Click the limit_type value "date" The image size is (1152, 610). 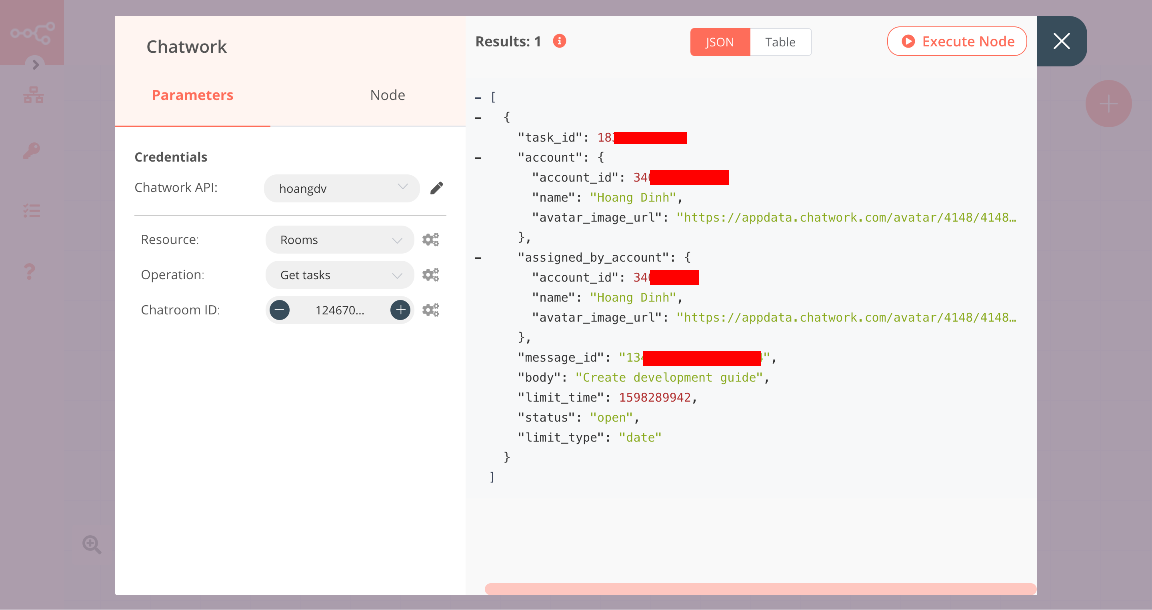coord(640,437)
